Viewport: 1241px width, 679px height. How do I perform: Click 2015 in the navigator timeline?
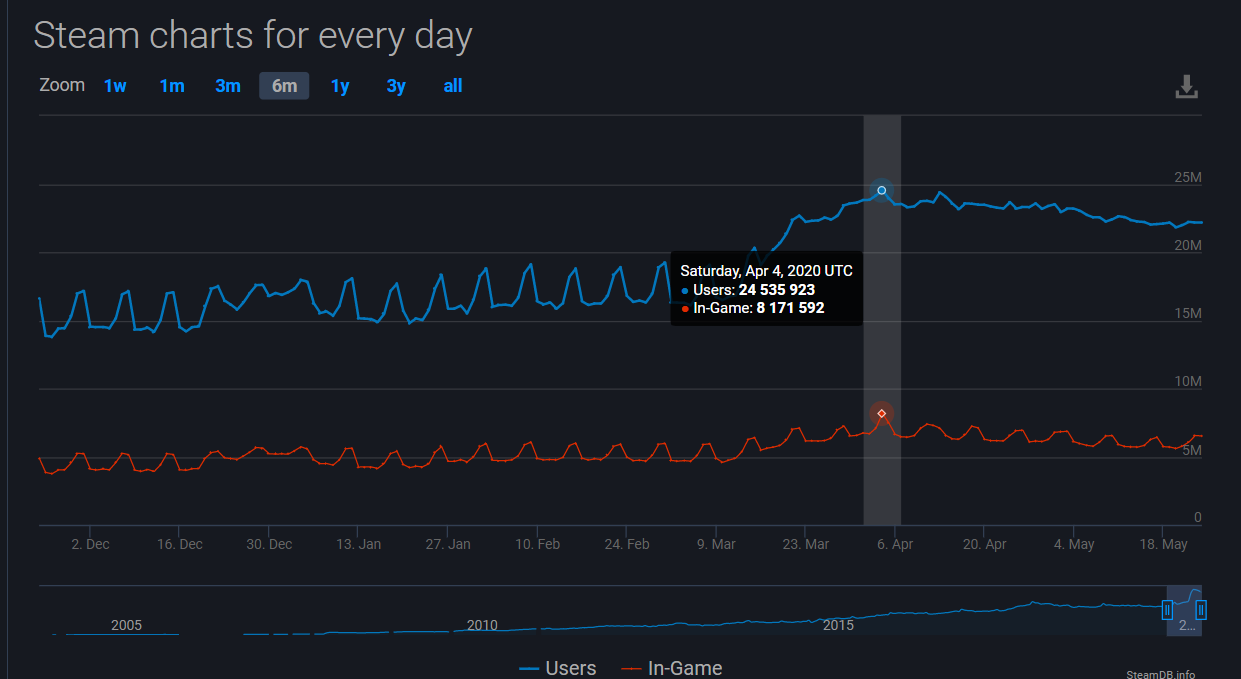(838, 625)
